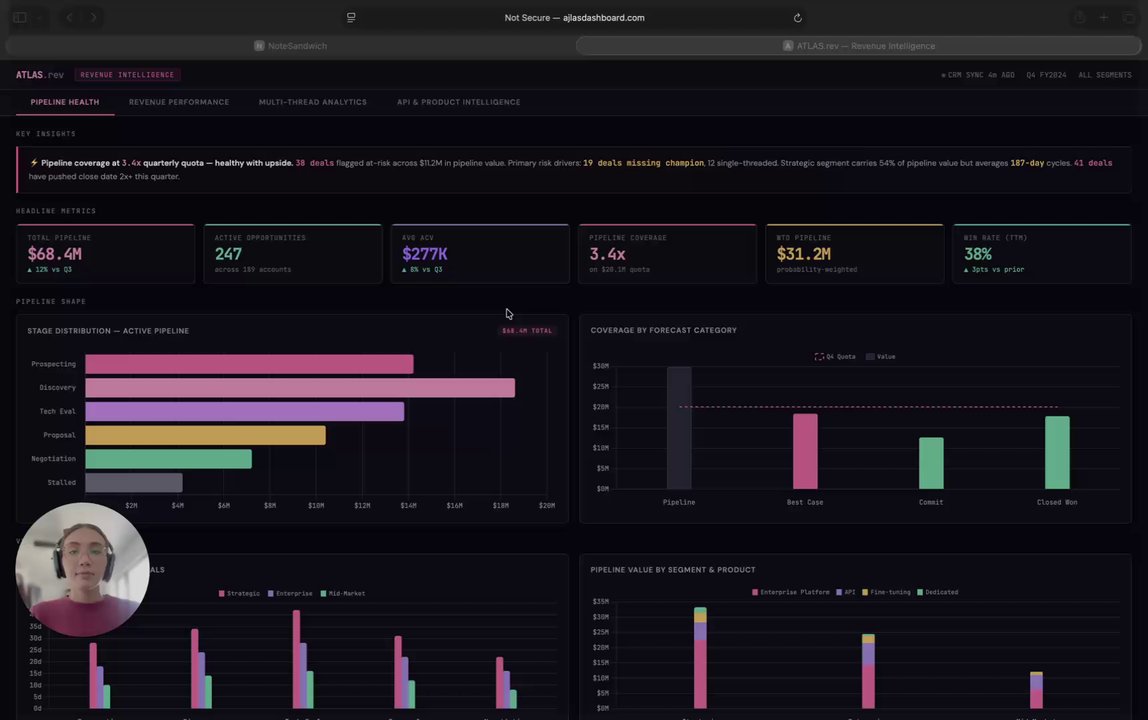Screen dimensions: 1148x720
Task: Switch to the Revenue Performance tab
Action: (x=179, y=102)
